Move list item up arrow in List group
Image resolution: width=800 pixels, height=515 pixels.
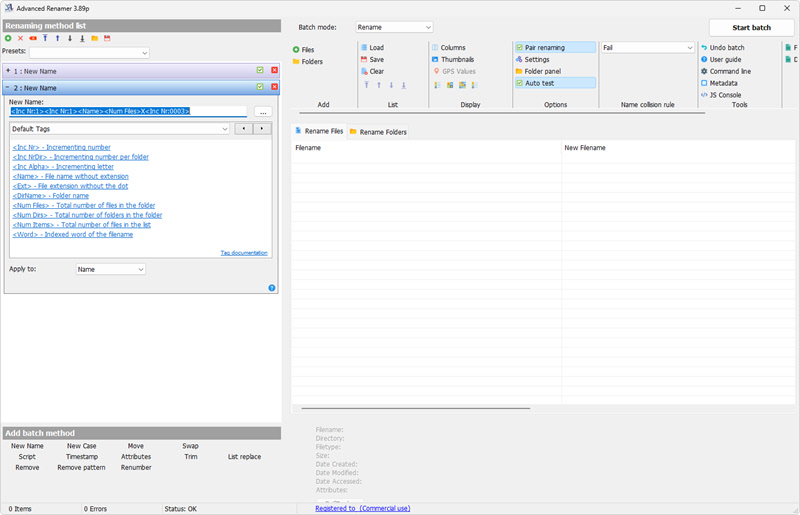click(x=379, y=85)
